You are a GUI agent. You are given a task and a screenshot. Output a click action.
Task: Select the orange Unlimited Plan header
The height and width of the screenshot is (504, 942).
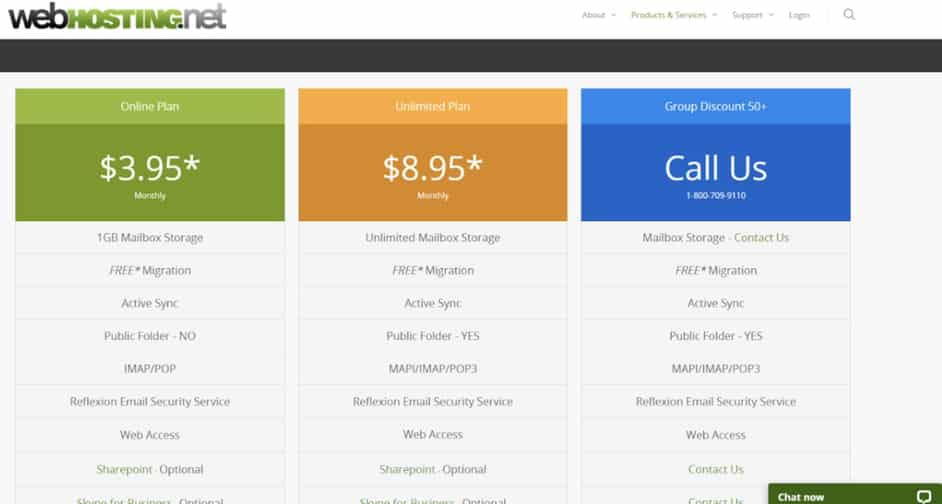tap(433, 106)
